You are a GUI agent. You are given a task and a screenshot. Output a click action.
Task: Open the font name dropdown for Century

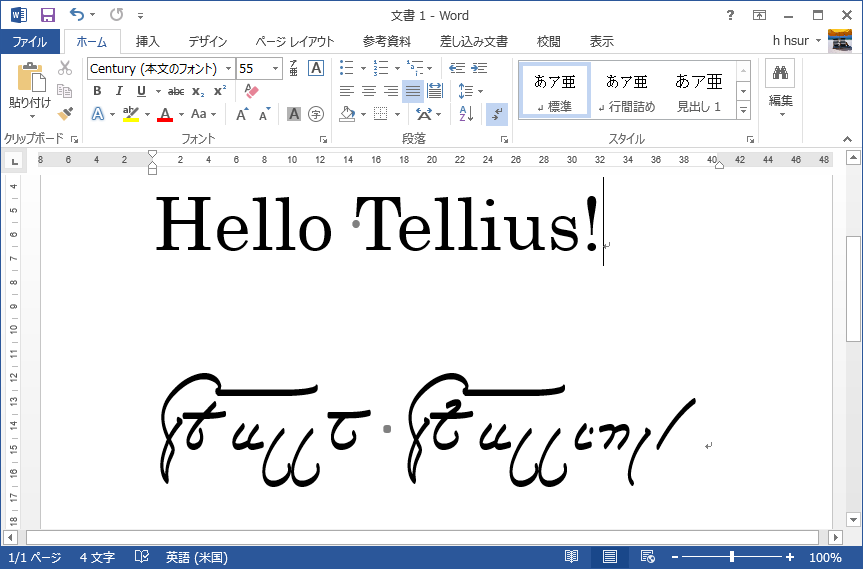tap(228, 68)
